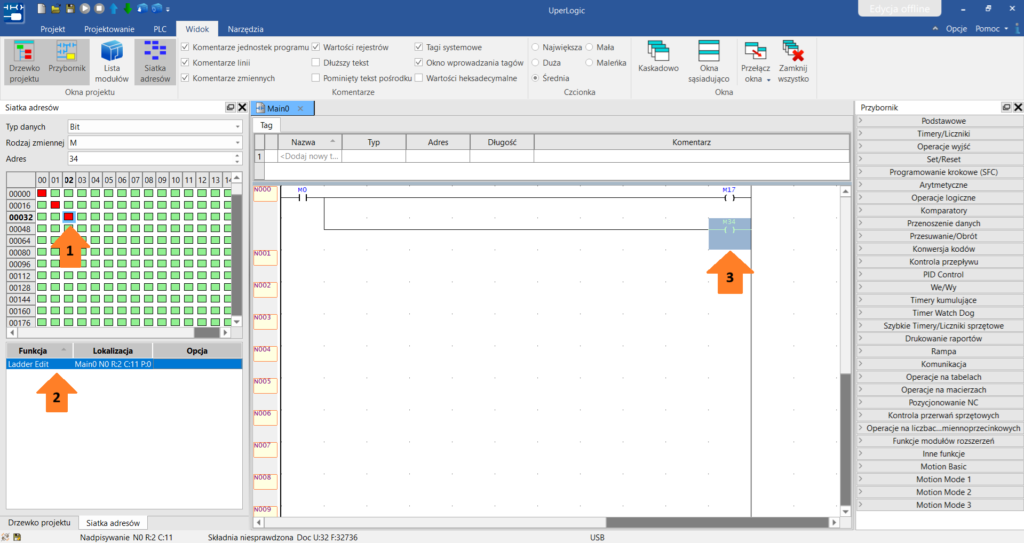1024x543 pixels.
Task: Click the Open project folder icon
Action: [x=56, y=8]
